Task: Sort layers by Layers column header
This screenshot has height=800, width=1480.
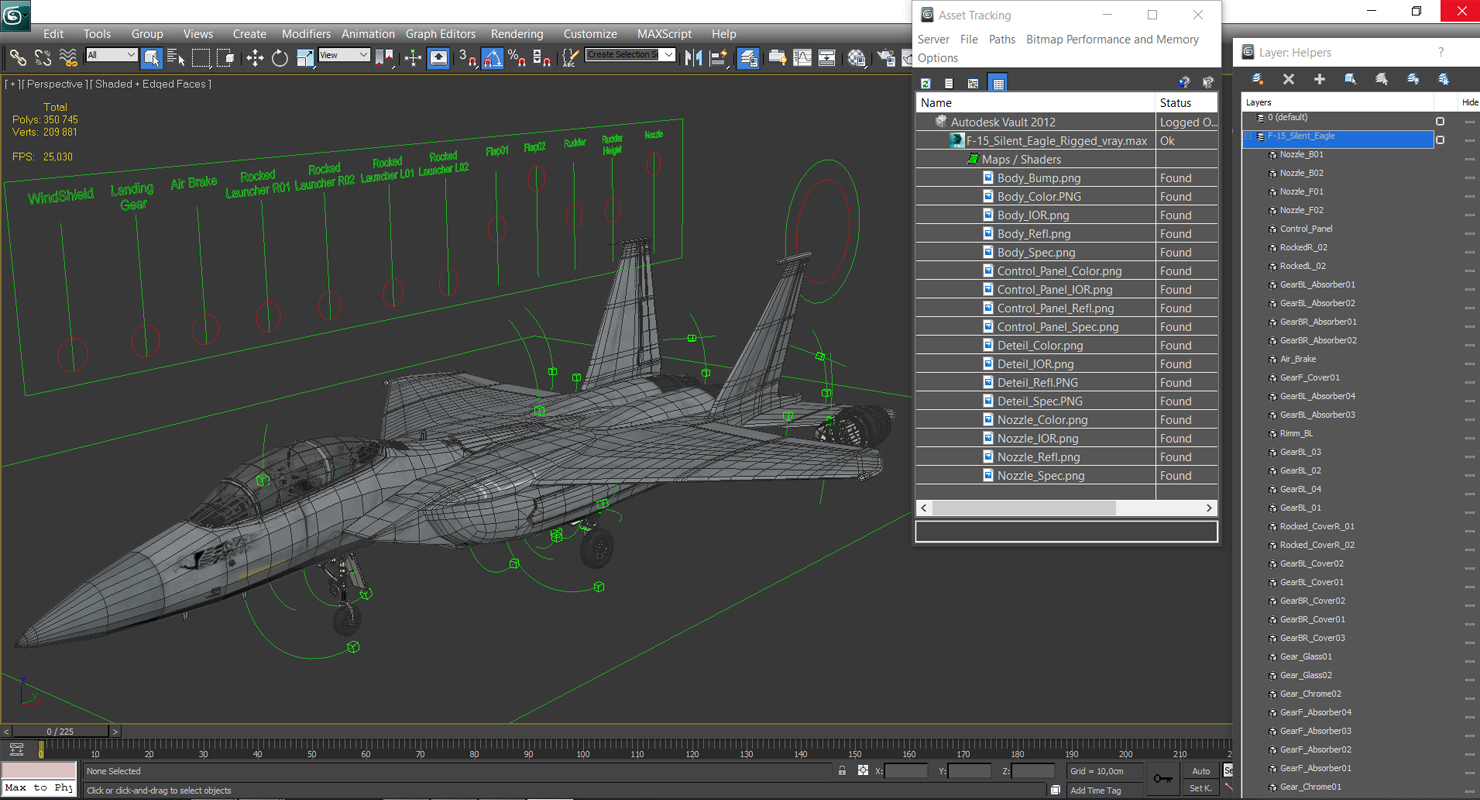Action: tap(1338, 102)
